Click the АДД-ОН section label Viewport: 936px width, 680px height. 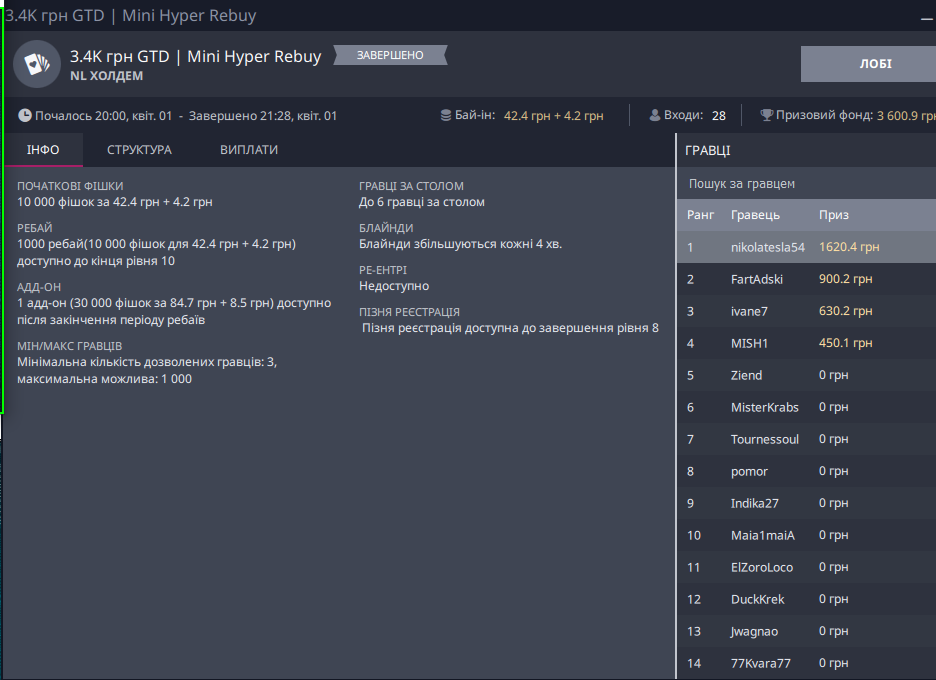click(x=39, y=287)
